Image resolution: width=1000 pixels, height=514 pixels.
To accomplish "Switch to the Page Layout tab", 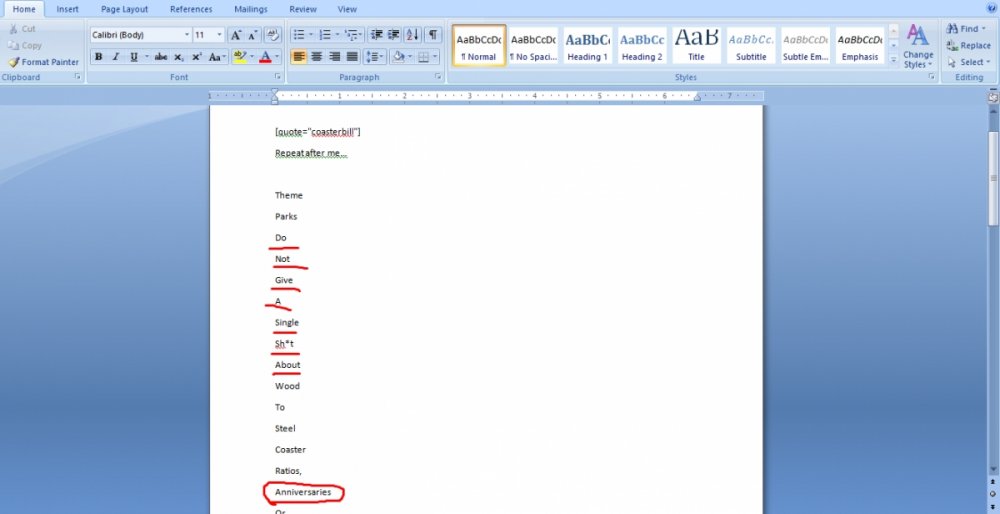I will 124,9.
